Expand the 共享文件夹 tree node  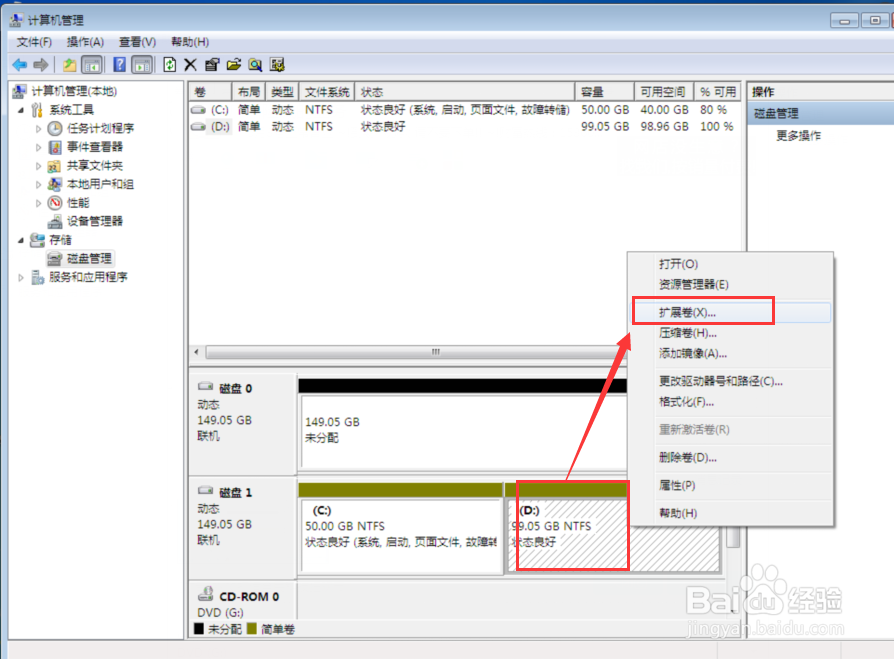[x=39, y=166]
